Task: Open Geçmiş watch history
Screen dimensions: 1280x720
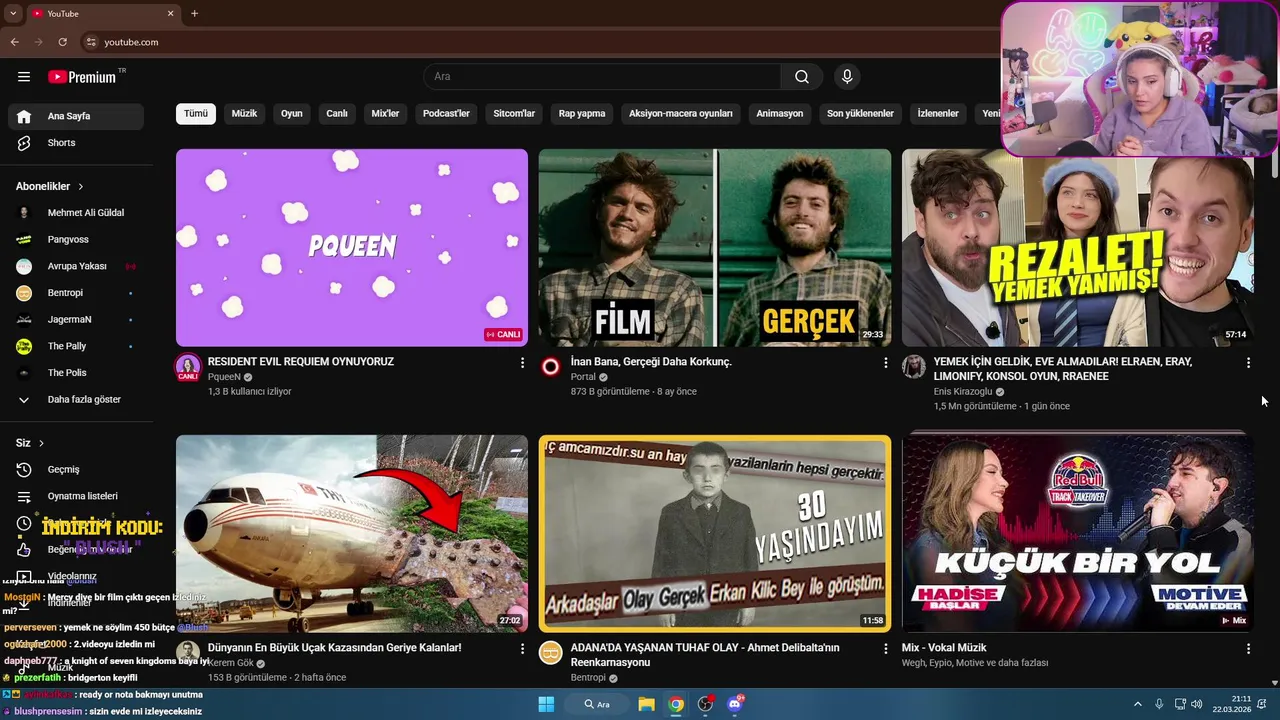Action: [x=76, y=469]
